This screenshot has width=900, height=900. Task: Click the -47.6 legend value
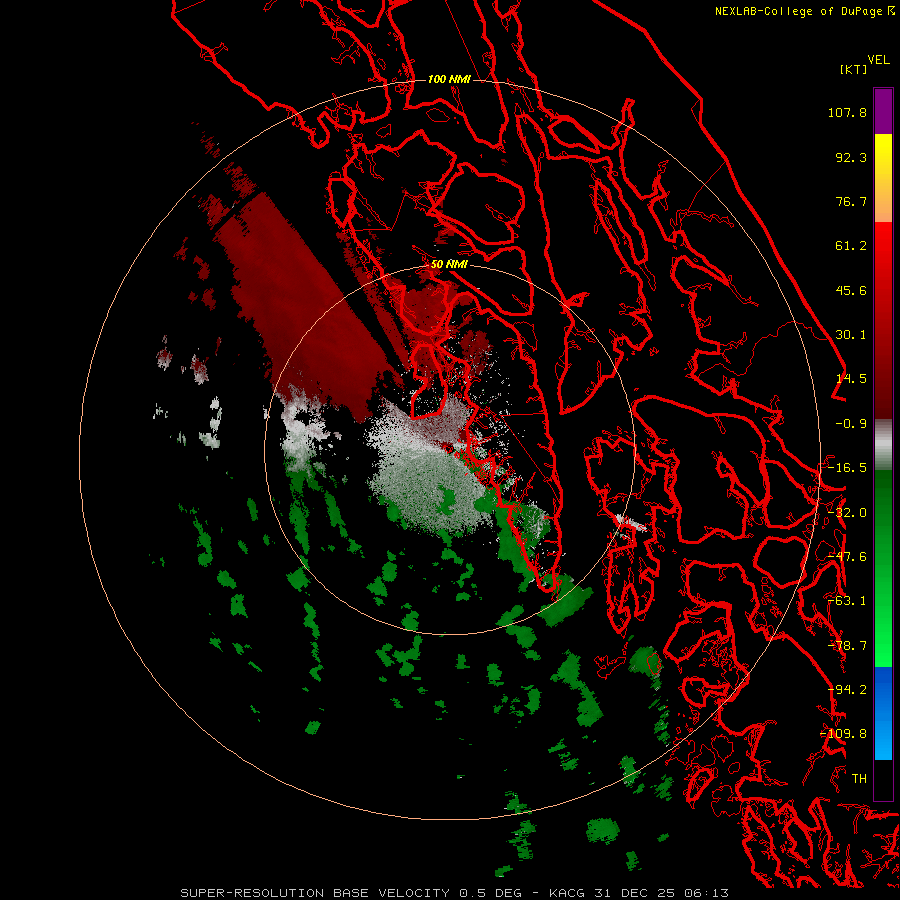[847, 557]
